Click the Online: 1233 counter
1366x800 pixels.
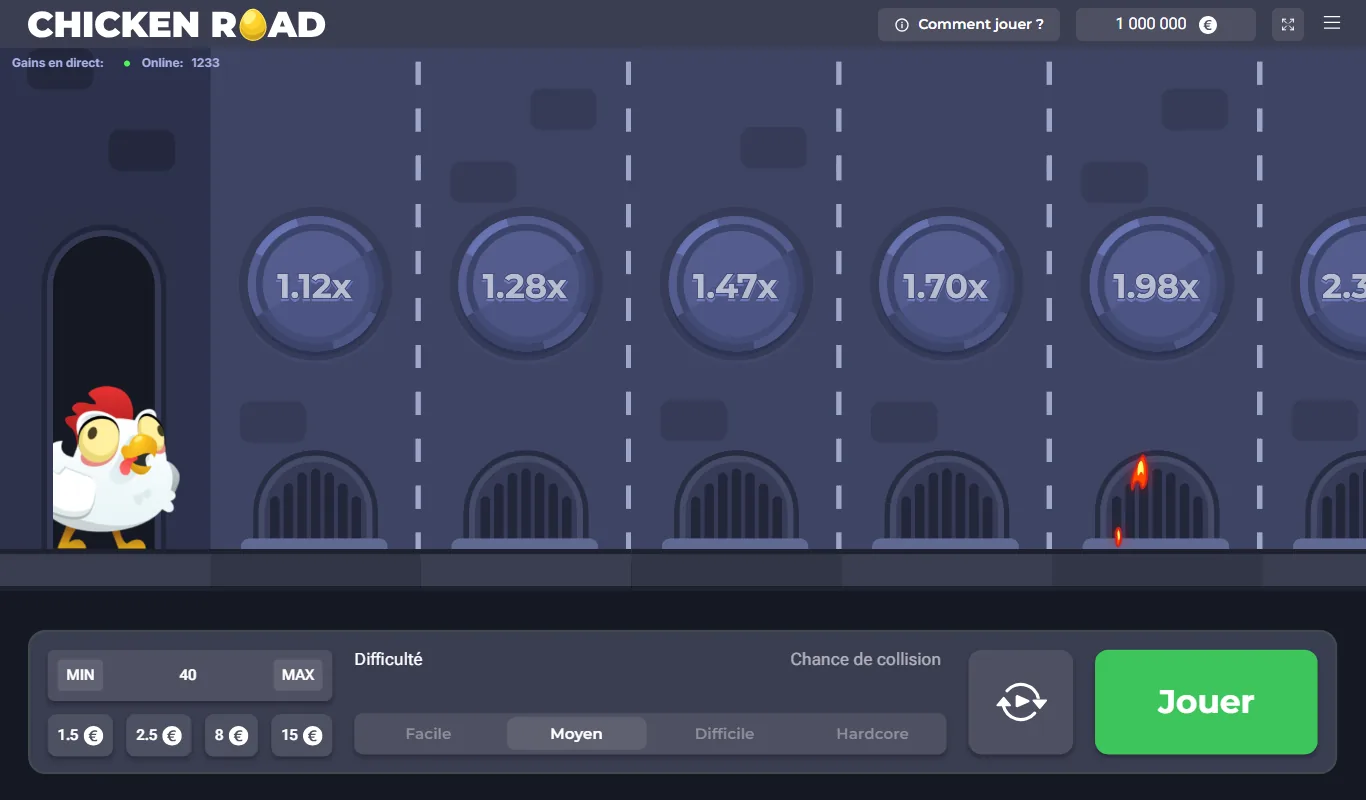[180, 63]
